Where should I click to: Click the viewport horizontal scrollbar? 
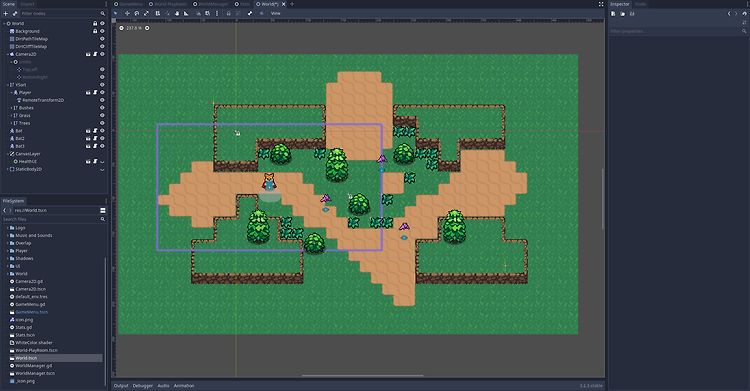pyautogui.click(x=363, y=376)
